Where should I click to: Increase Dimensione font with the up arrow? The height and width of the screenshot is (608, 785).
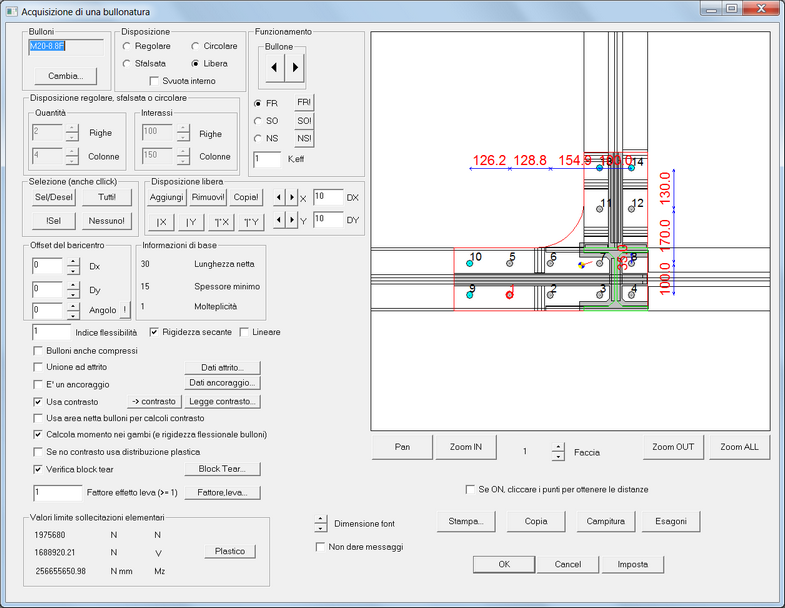pos(320,518)
